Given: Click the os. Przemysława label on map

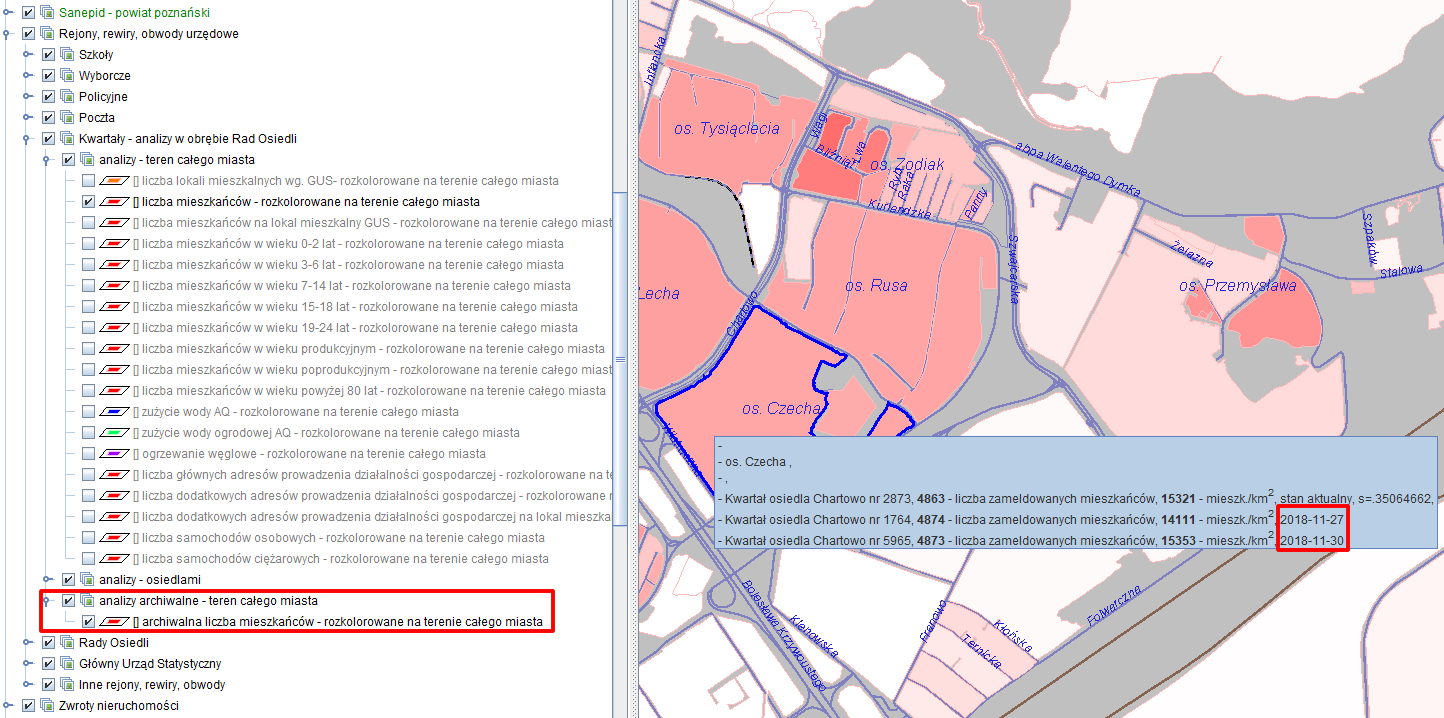Looking at the screenshot, I should pyautogui.click(x=1237, y=286).
